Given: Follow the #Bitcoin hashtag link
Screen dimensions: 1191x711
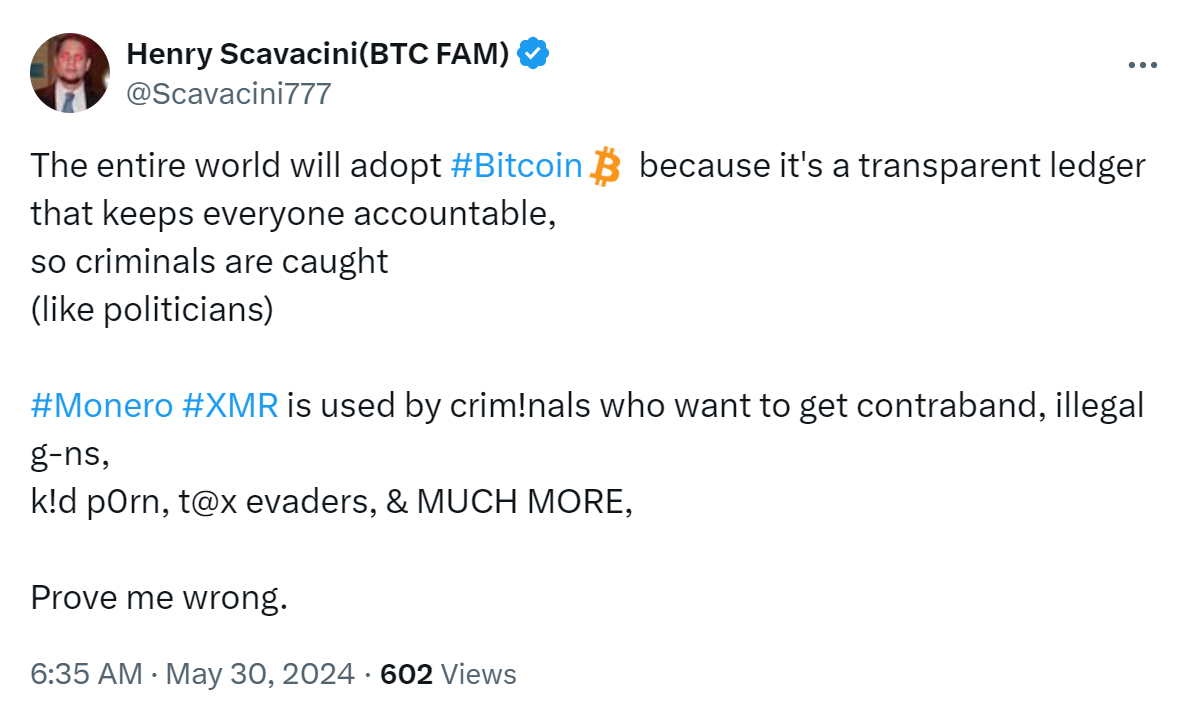Looking at the screenshot, I should click(x=516, y=165).
